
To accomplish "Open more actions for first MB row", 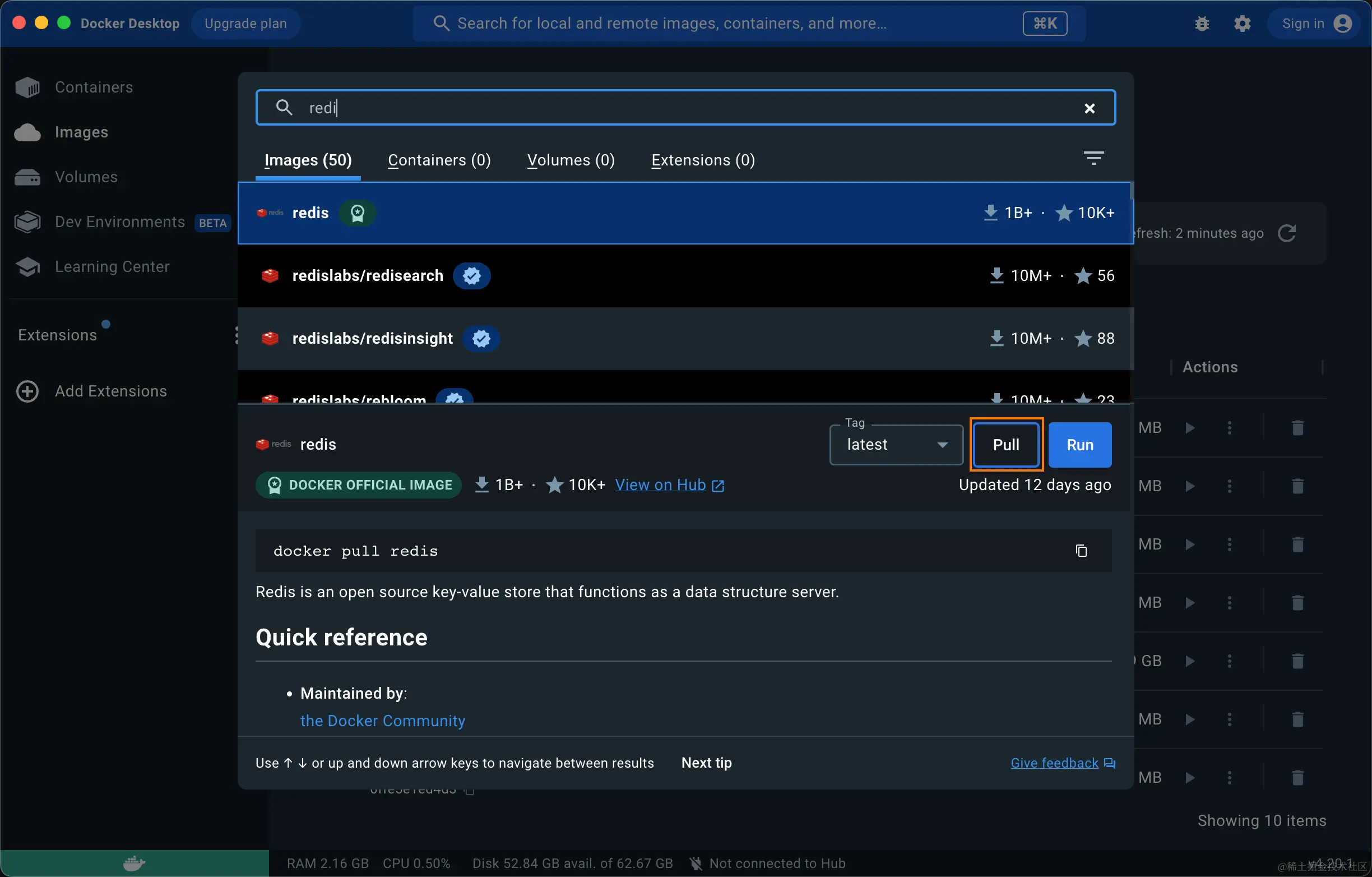I will tap(1230, 428).
